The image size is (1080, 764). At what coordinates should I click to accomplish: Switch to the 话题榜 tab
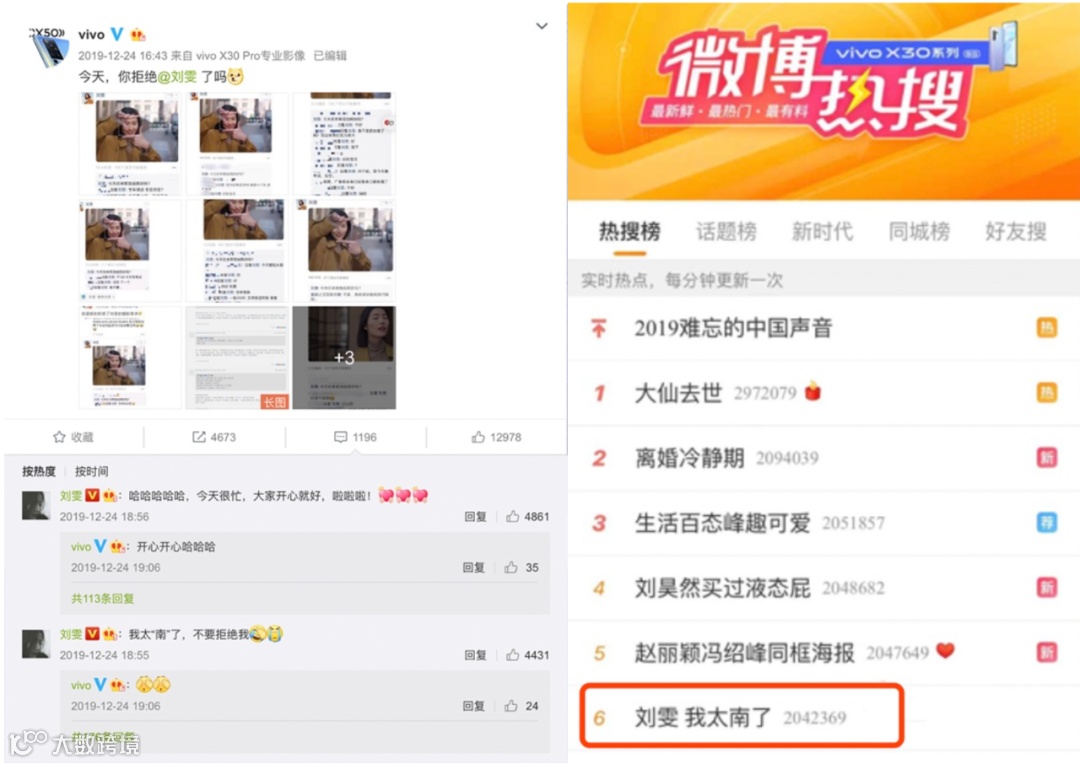[x=726, y=231]
